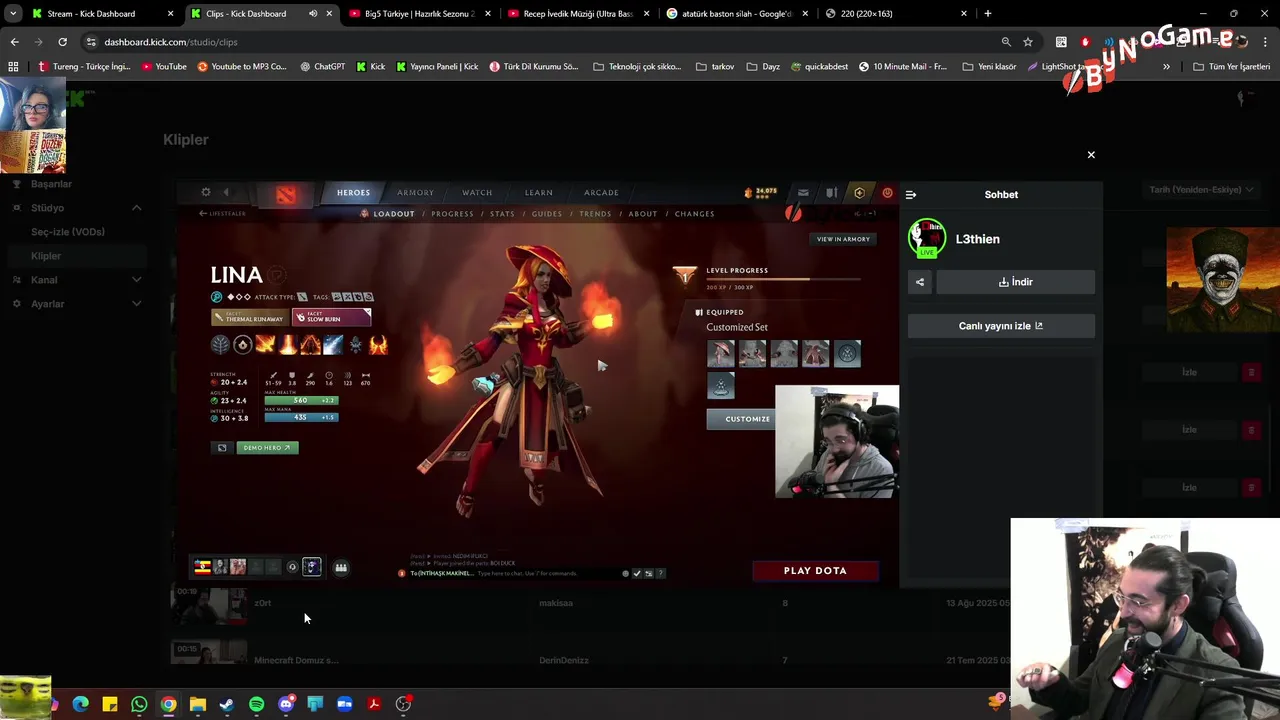
Task: Download the clip with İndir button
Action: coord(1015,282)
